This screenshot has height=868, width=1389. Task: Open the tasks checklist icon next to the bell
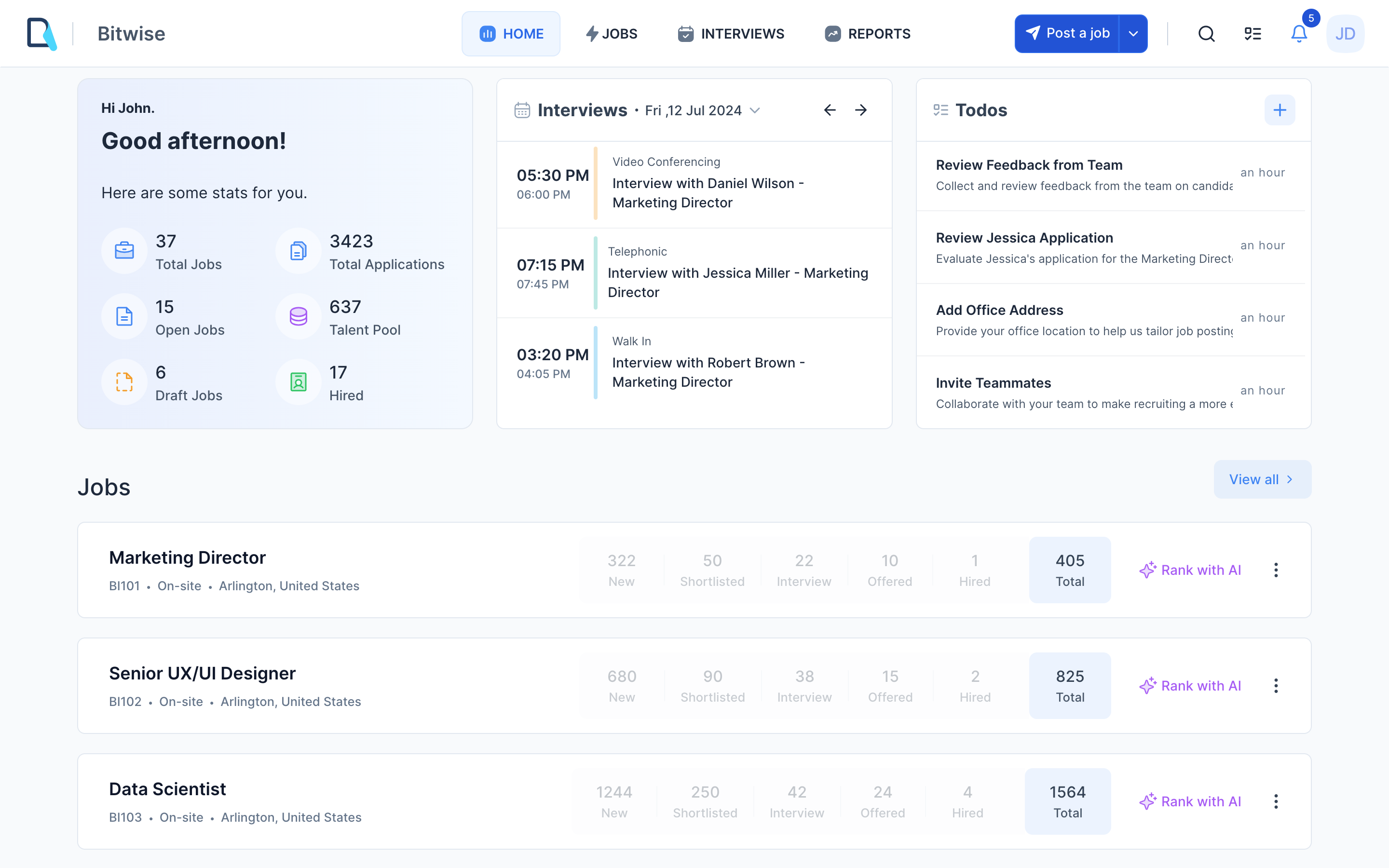(x=1253, y=33)
